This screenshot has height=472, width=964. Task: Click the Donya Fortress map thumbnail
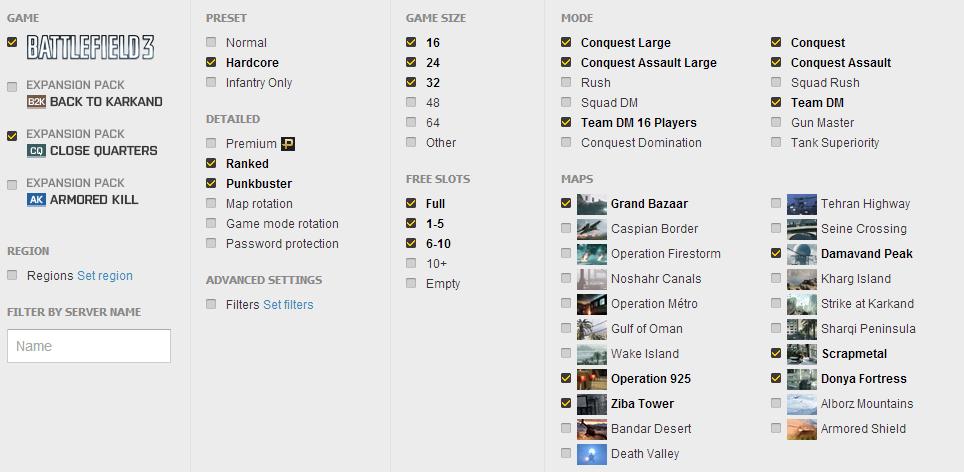[x=802, y=379]
